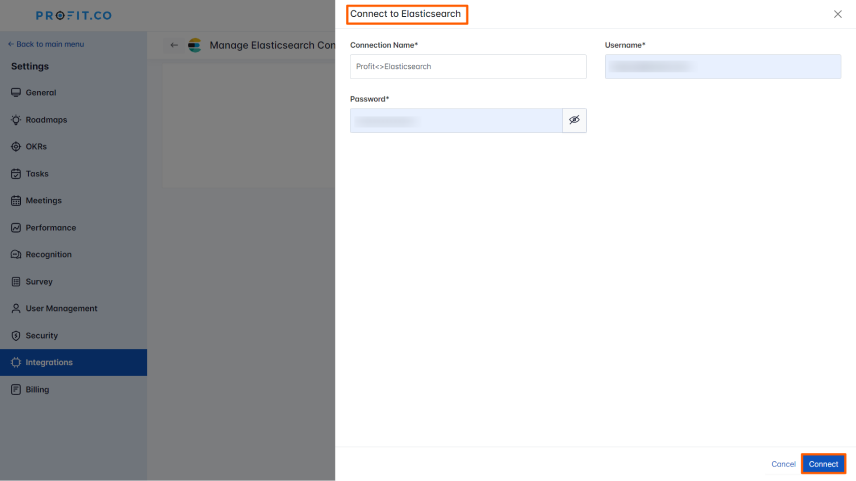Click the Roadmaps lightbulb icon
The width and height of the screenshot is (856, 481).
[16, 120]
